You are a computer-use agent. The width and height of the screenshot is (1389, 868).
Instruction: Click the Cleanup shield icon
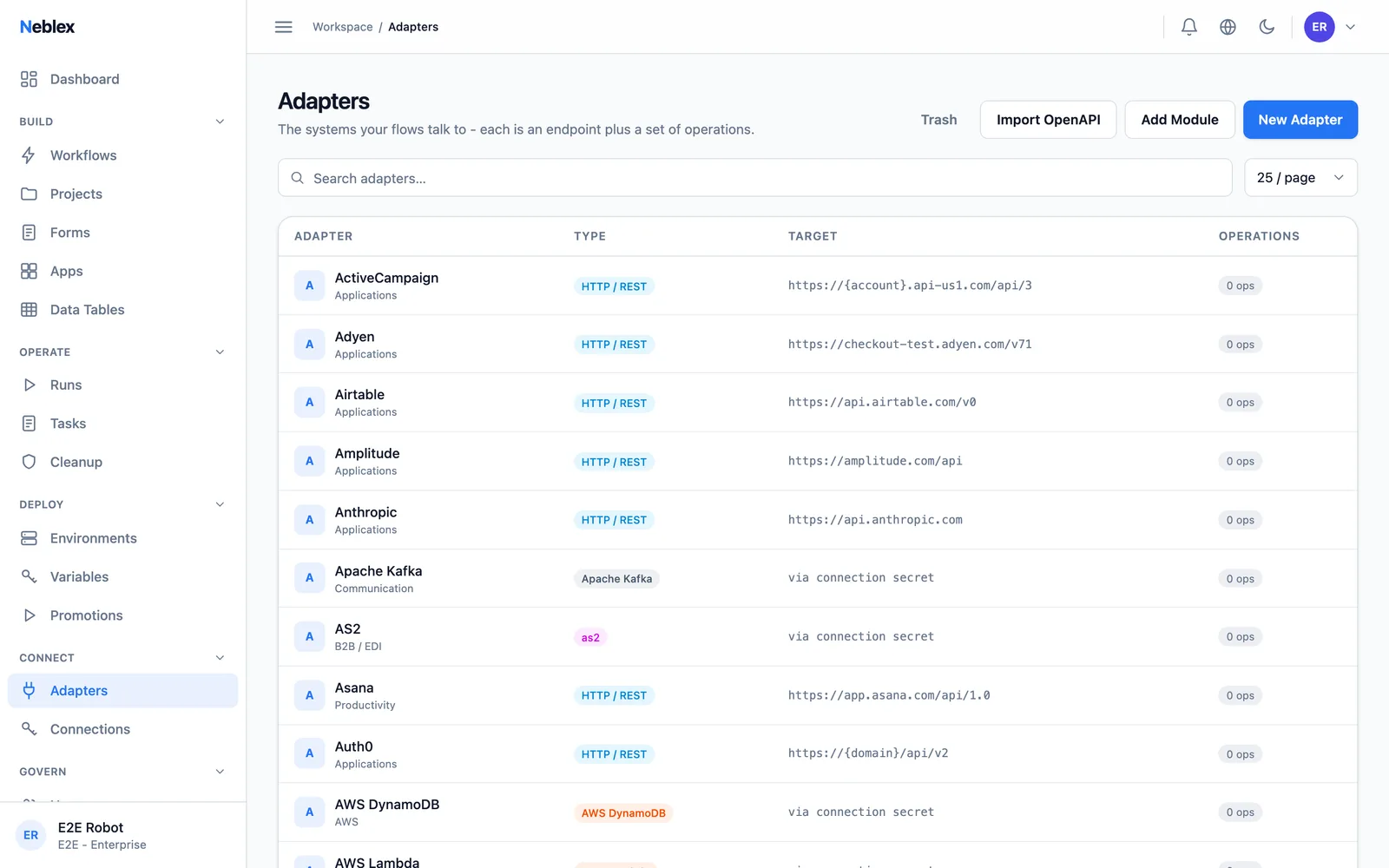(x=29, y=462)
